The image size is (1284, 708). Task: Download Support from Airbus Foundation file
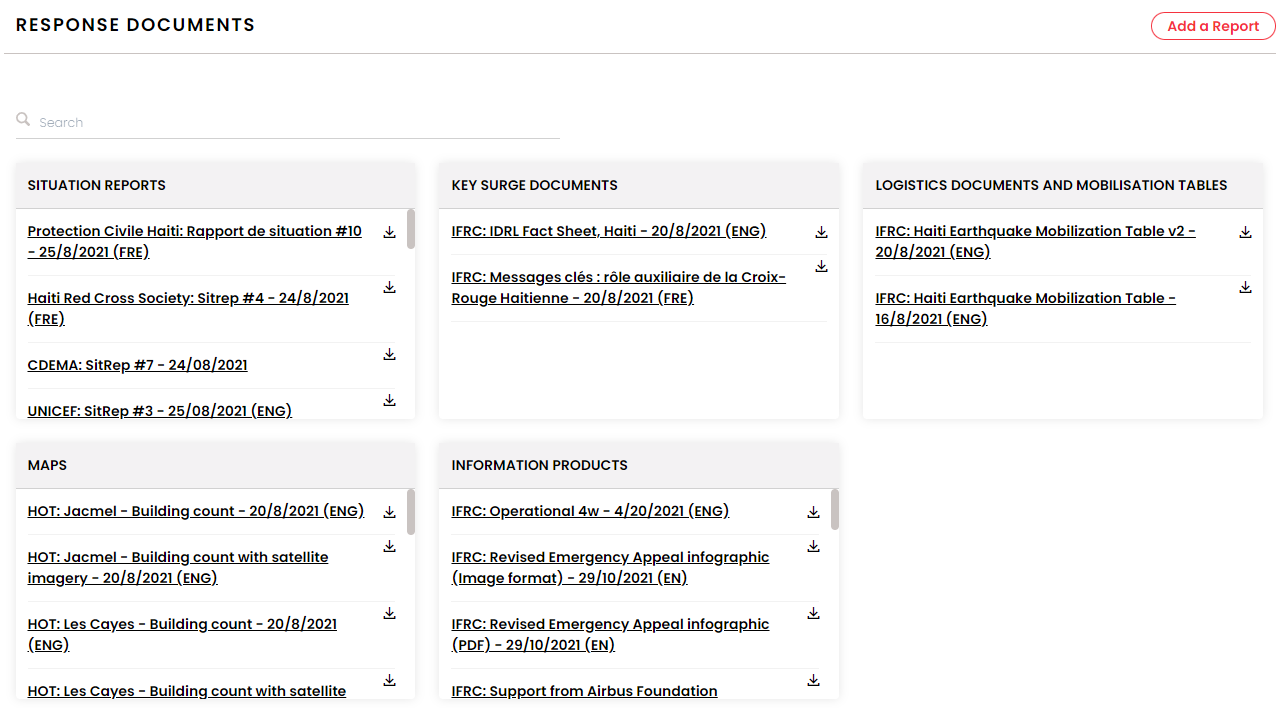(x=814, y=680)
